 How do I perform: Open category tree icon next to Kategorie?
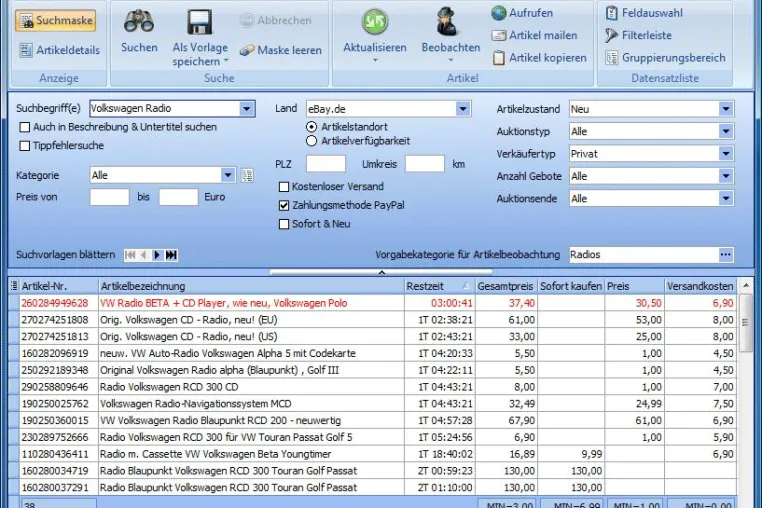coord(247,175)
